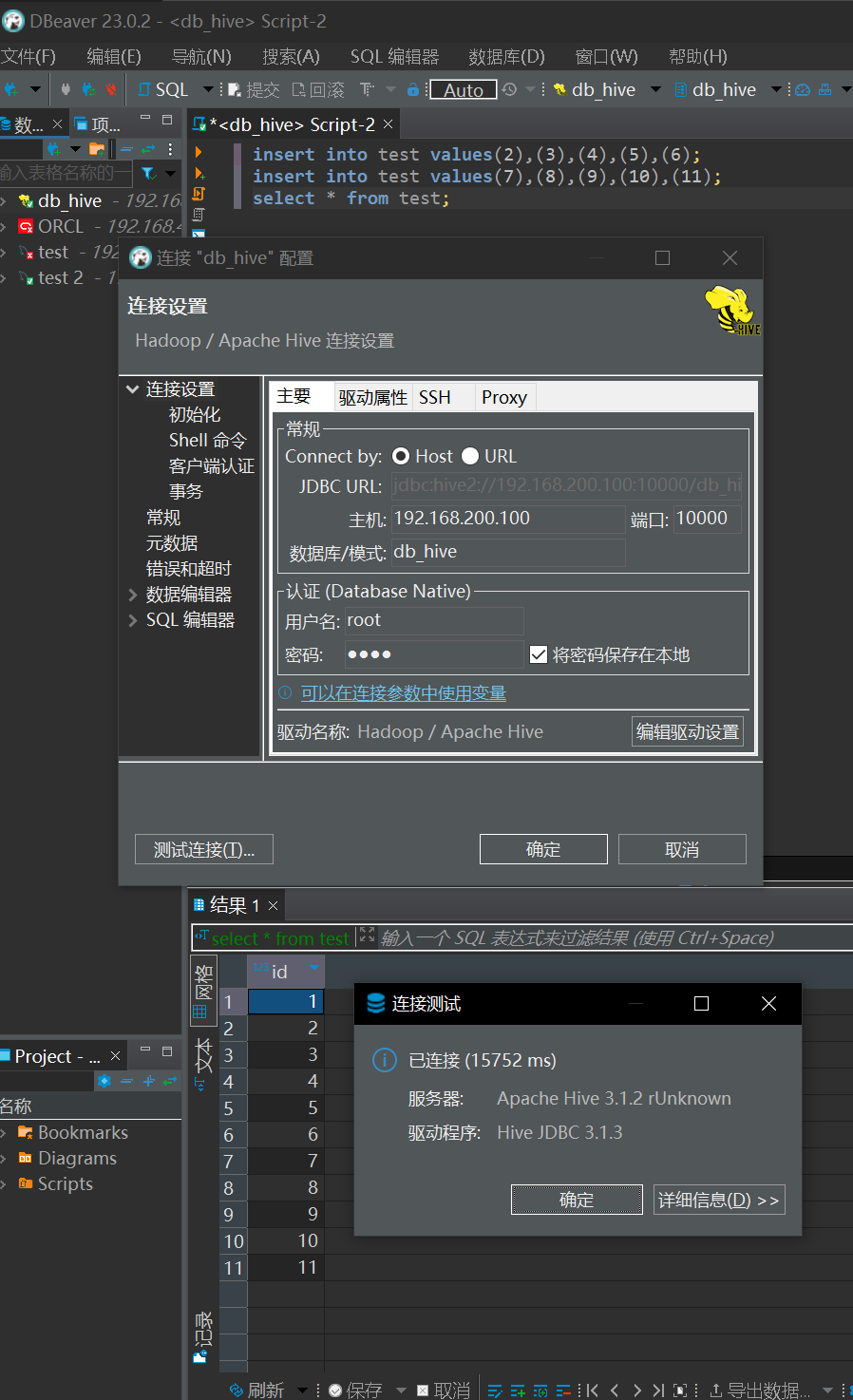Click the 提交 commit toolbar icon
The height and width of the screenshot is (1400, 853).
(x=254, y=89)
